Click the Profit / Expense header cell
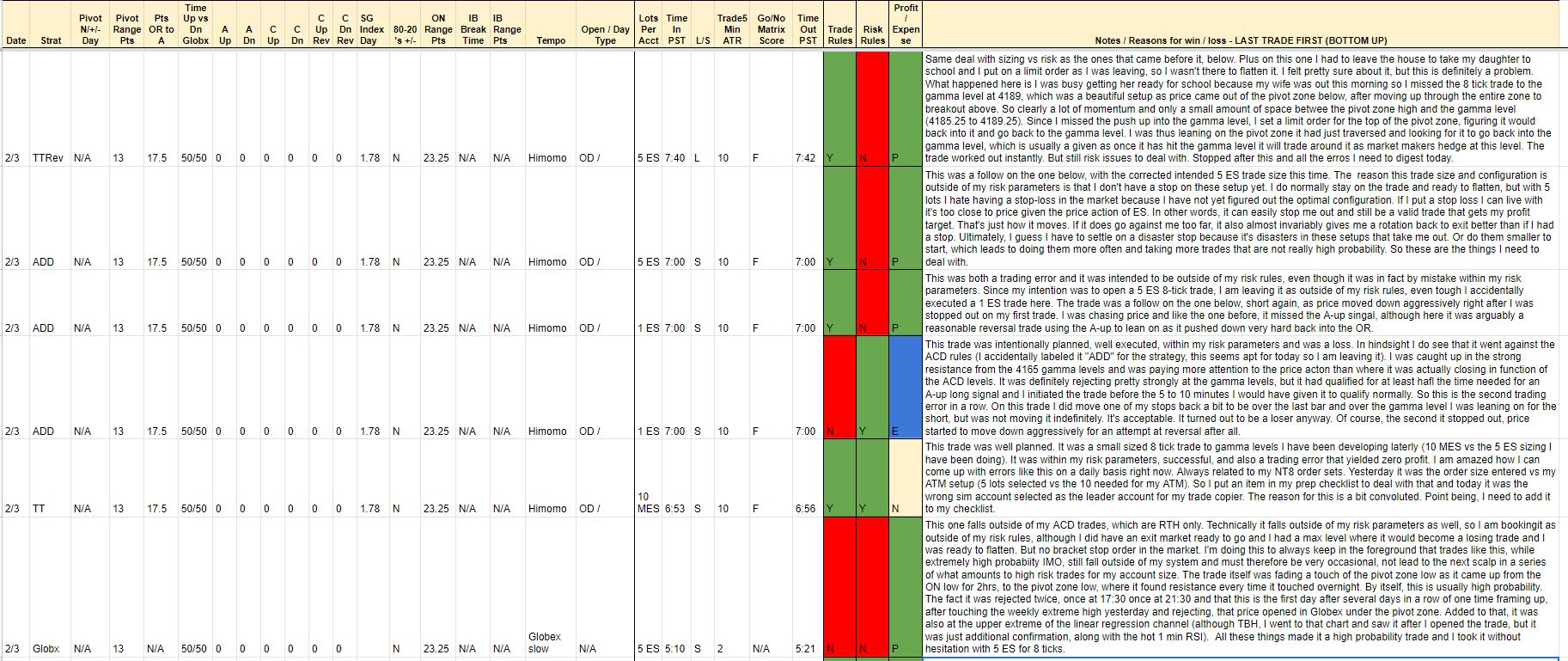The height and width of the screenshot is (661, 1568). (x=906, y=23)
